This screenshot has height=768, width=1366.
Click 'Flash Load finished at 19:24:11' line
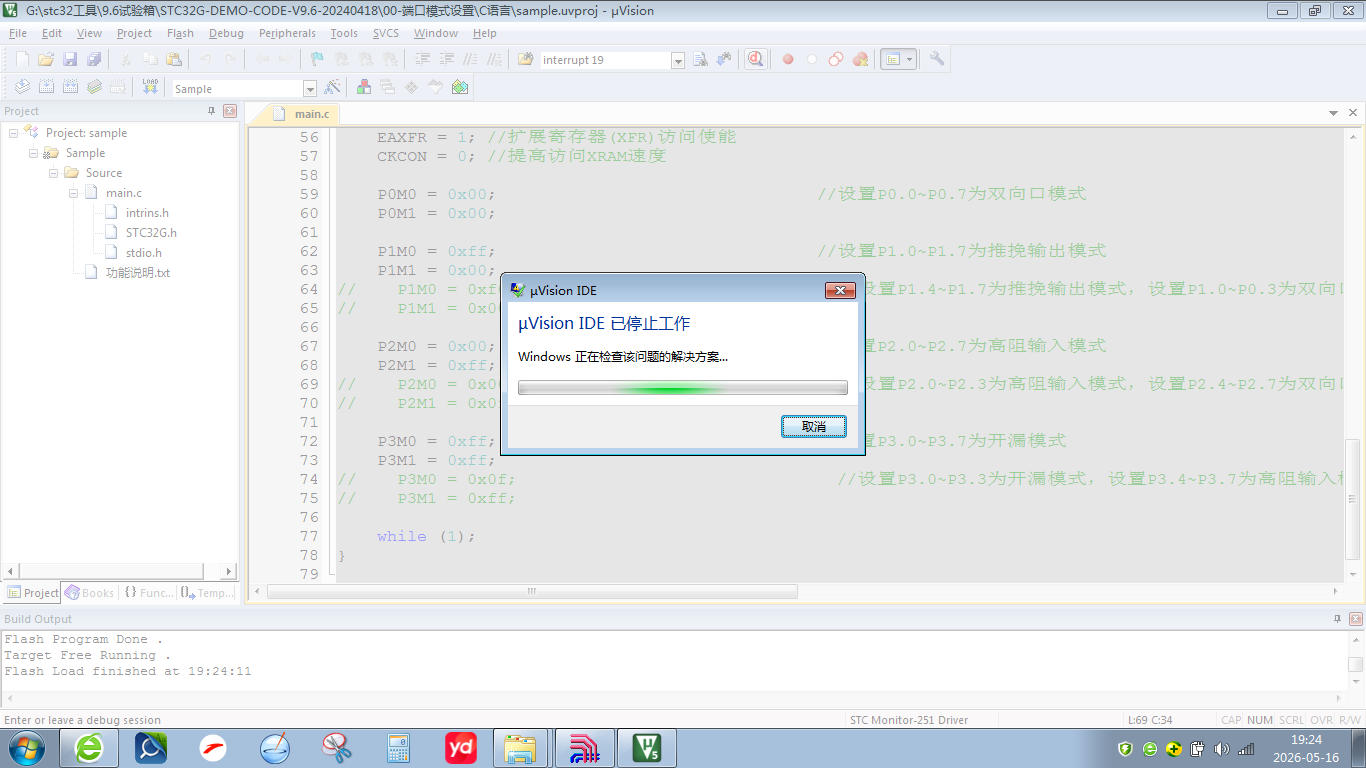[128, 672]
